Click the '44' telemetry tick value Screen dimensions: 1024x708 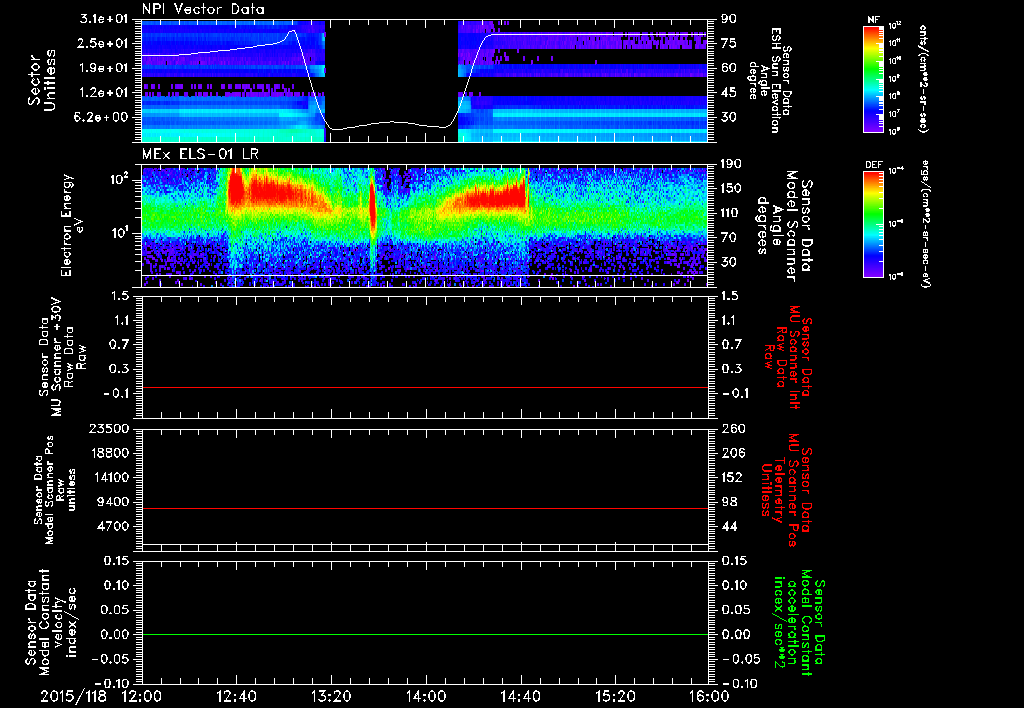click(728, 526)
